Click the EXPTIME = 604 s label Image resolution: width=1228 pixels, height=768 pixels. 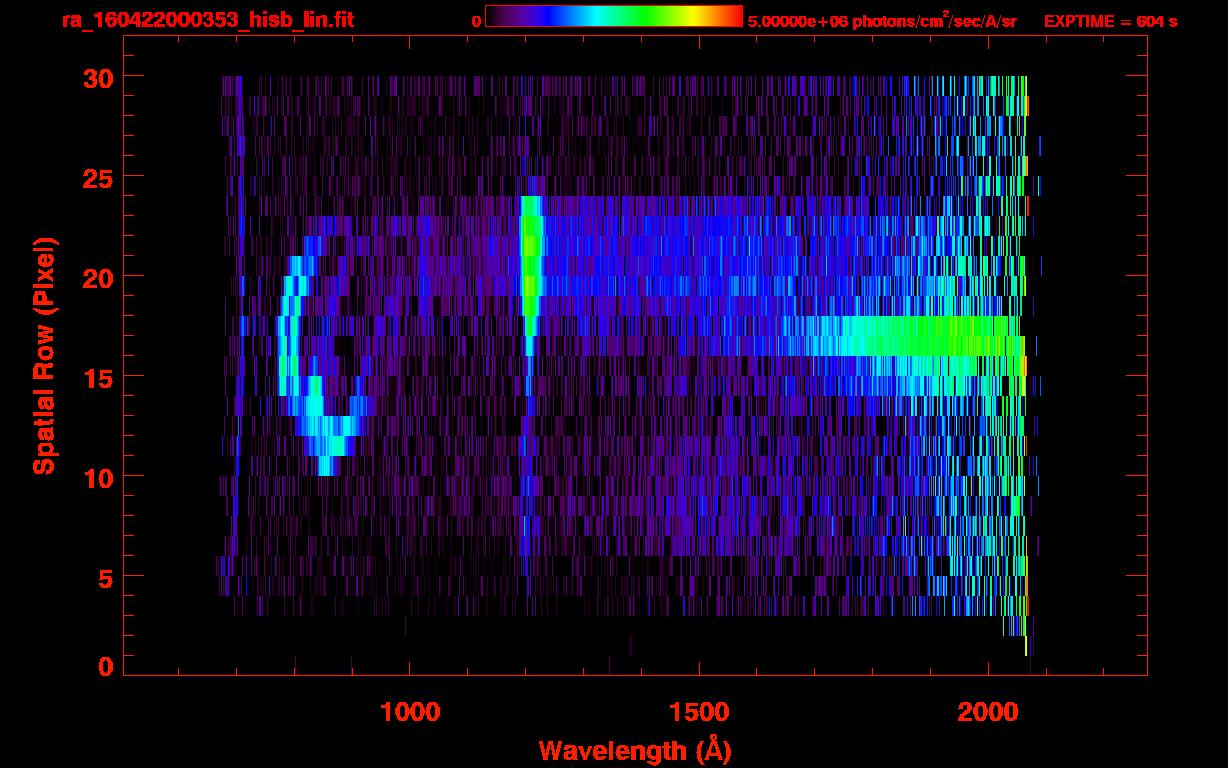click(1109, 21)
